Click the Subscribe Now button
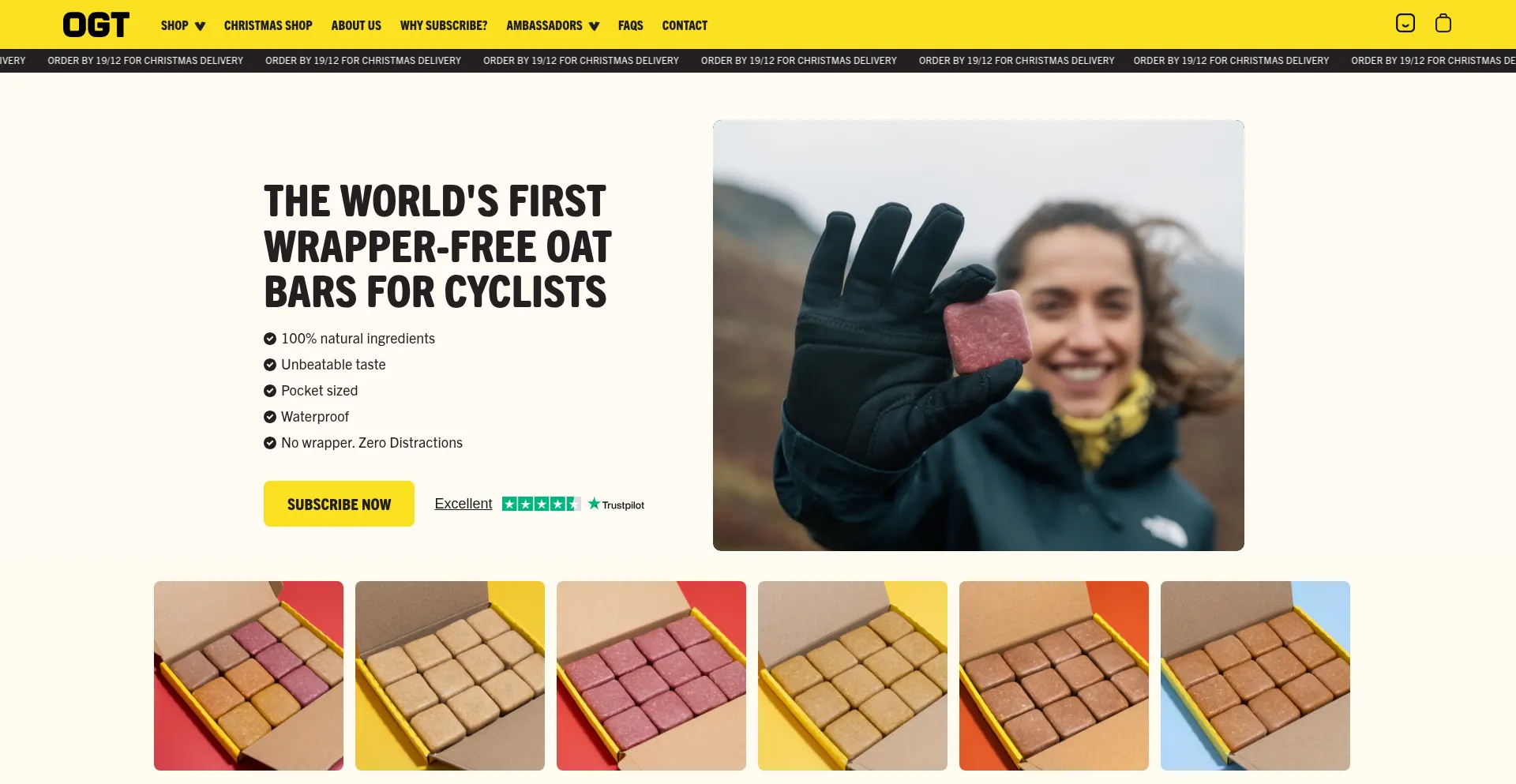This screenshot has width=1516, height=784. 339,504
